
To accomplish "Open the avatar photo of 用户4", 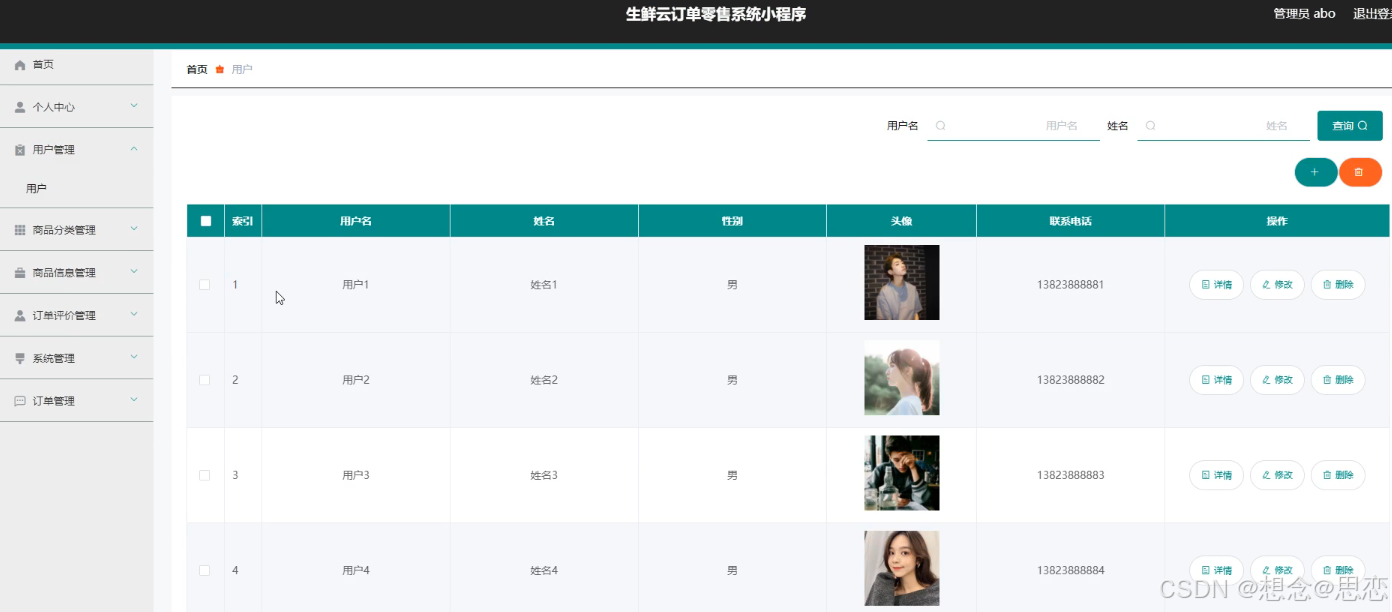I will [902, 568].
